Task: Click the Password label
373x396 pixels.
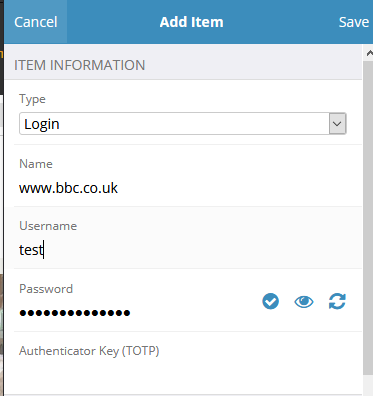Action: point(46,289)
